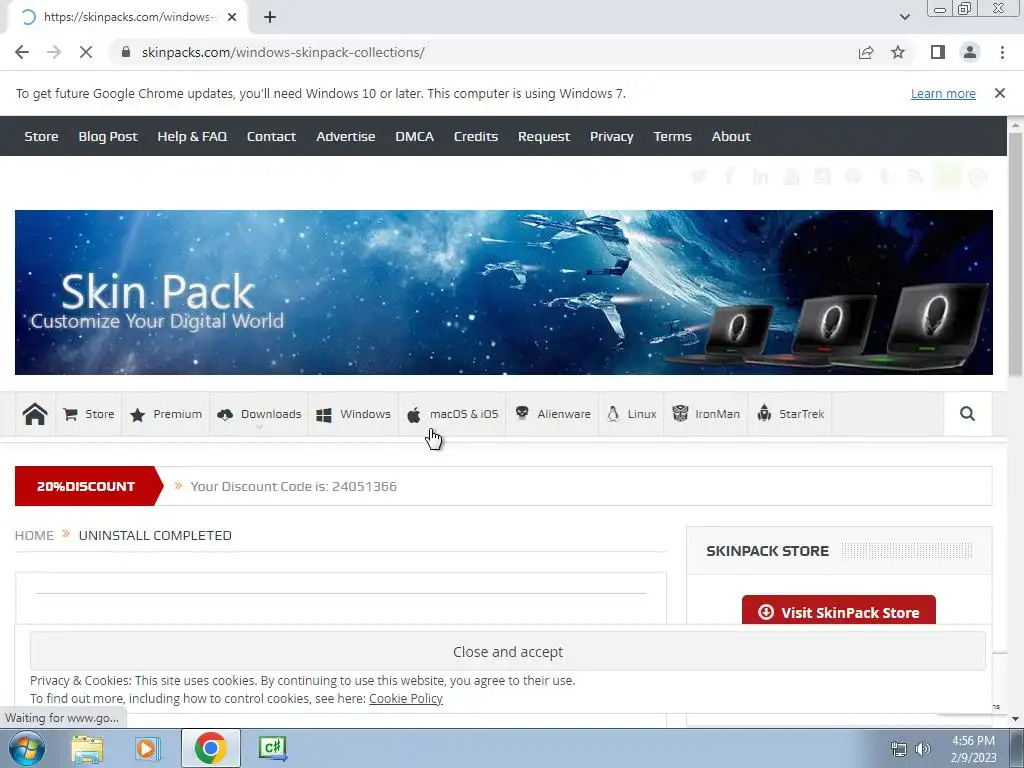Click the page vertical scrollbar

[1015, 255]
